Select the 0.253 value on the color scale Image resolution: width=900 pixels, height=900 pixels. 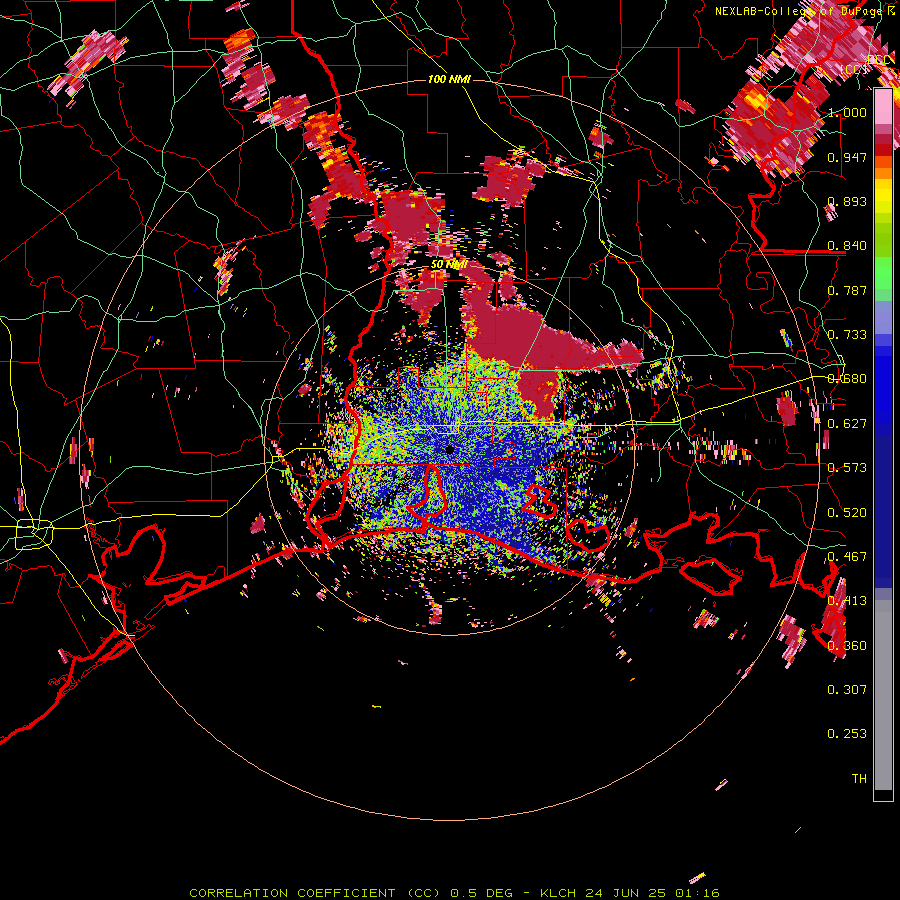pos(847,734)
